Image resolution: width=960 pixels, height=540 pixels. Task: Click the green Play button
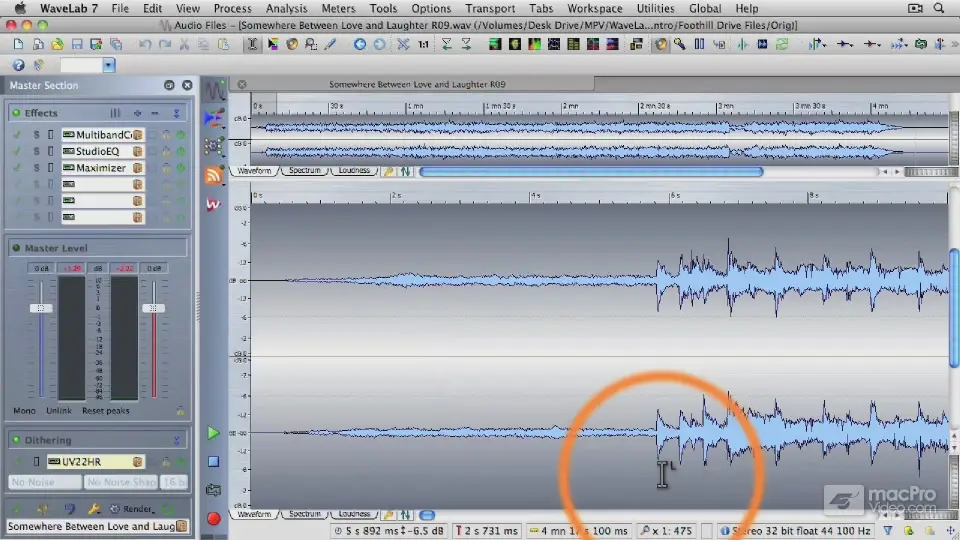(x=213, y=433)
